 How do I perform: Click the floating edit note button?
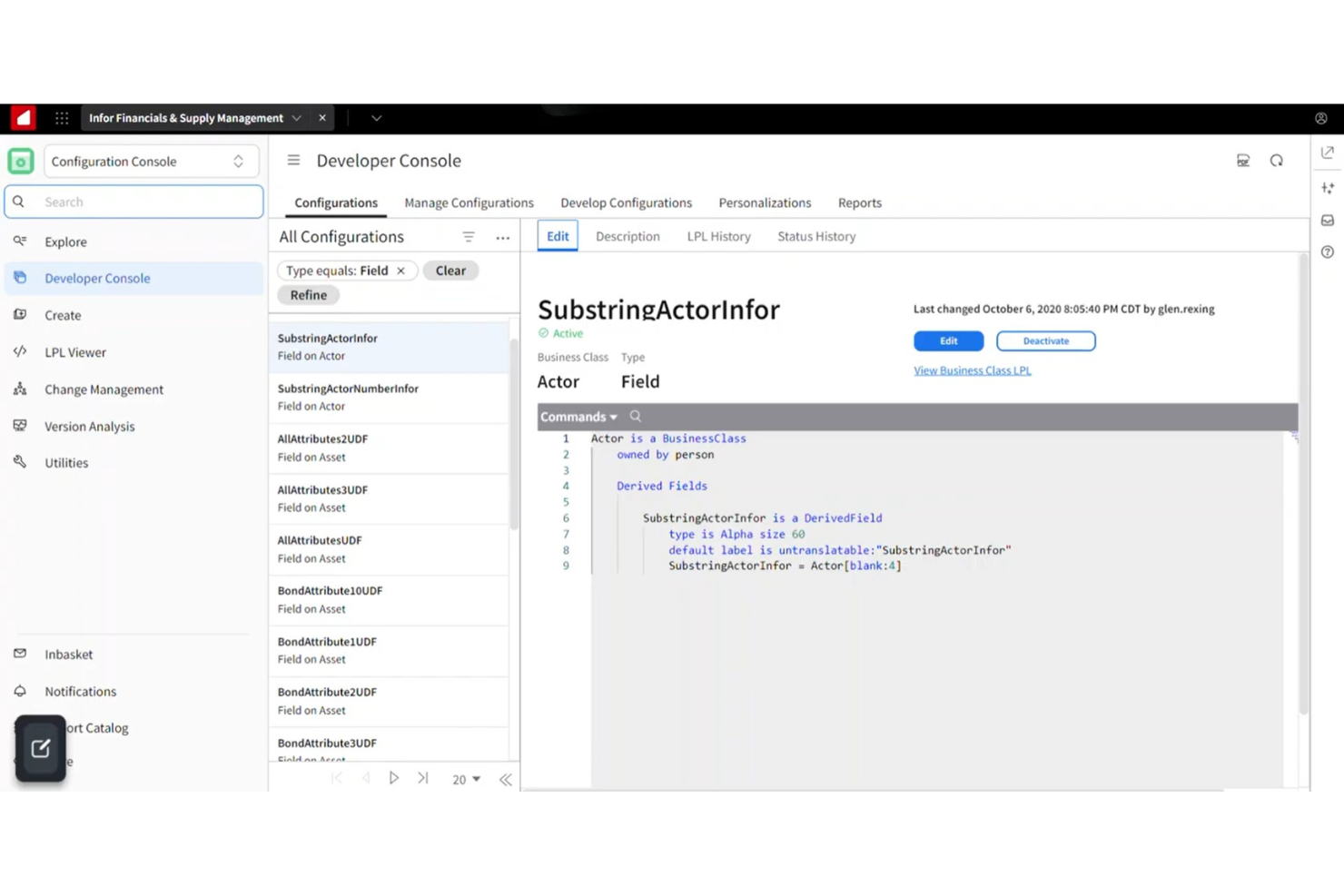pyautogui.click(x=41, y=749)
